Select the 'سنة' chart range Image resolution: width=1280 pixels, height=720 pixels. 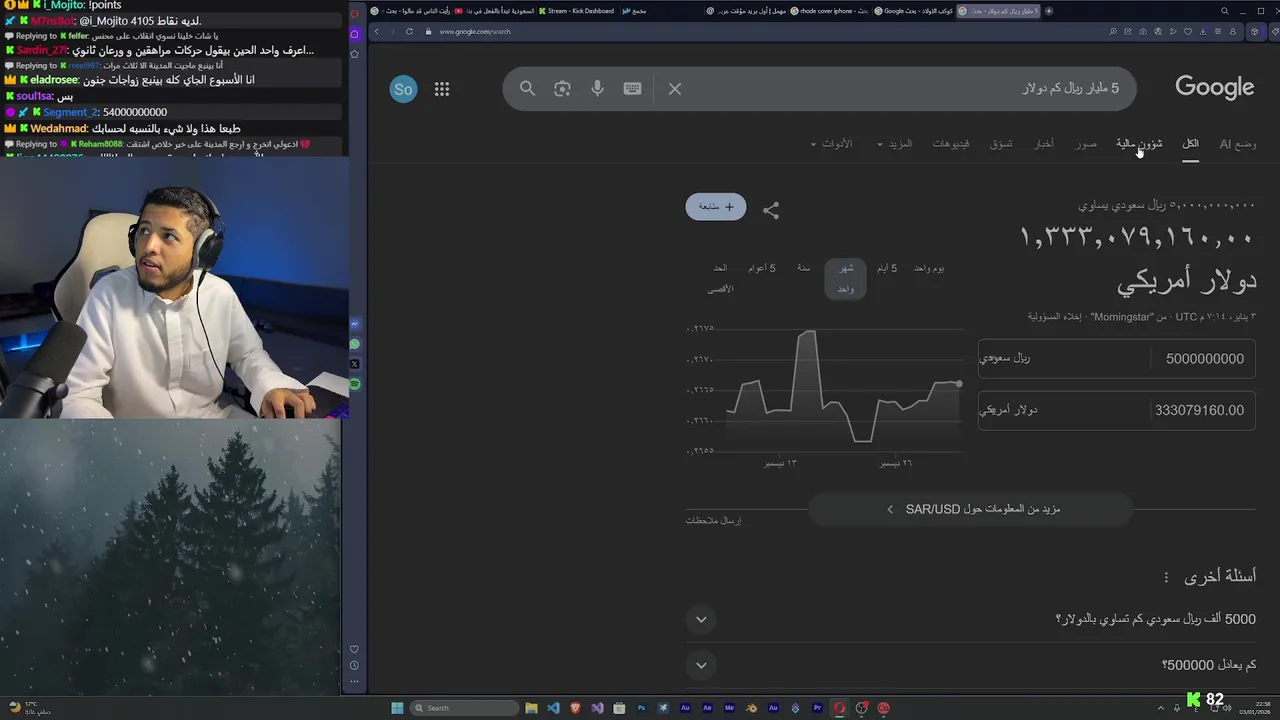pyautogui.click(x=804, y=268)
